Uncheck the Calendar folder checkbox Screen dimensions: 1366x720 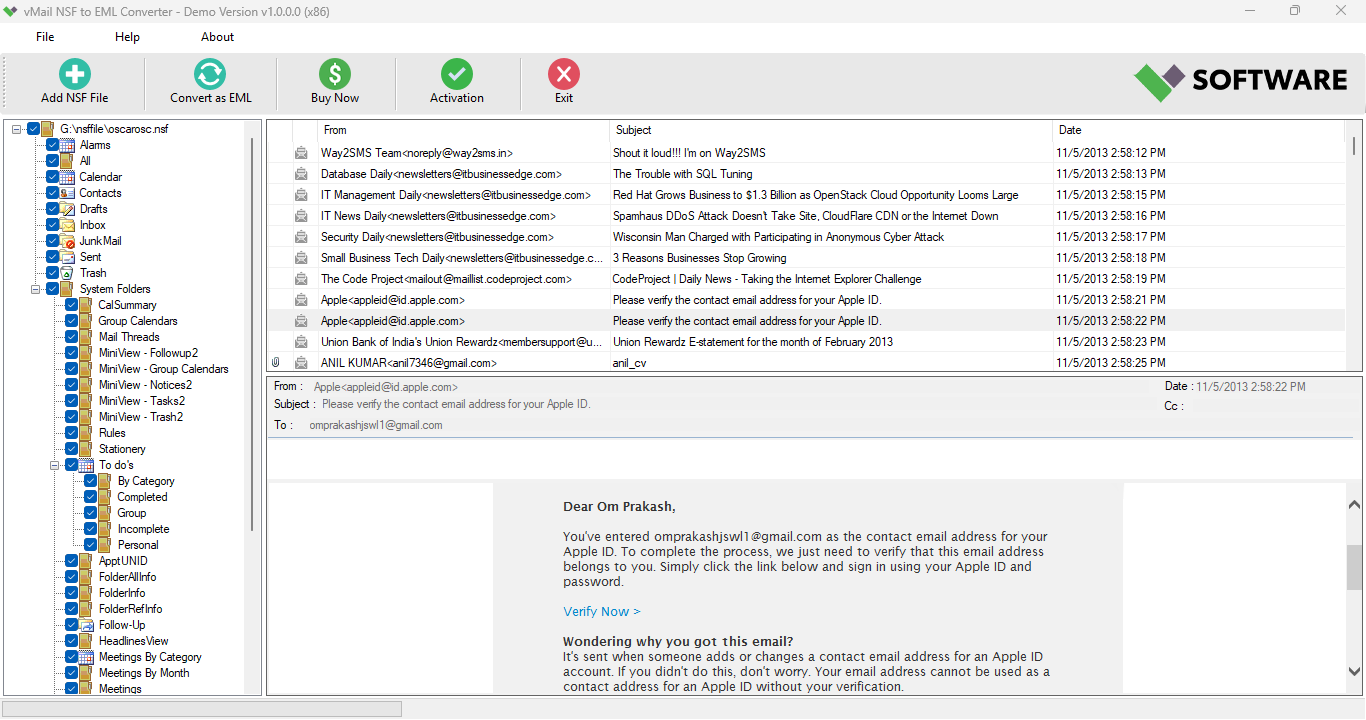point(52,176)
